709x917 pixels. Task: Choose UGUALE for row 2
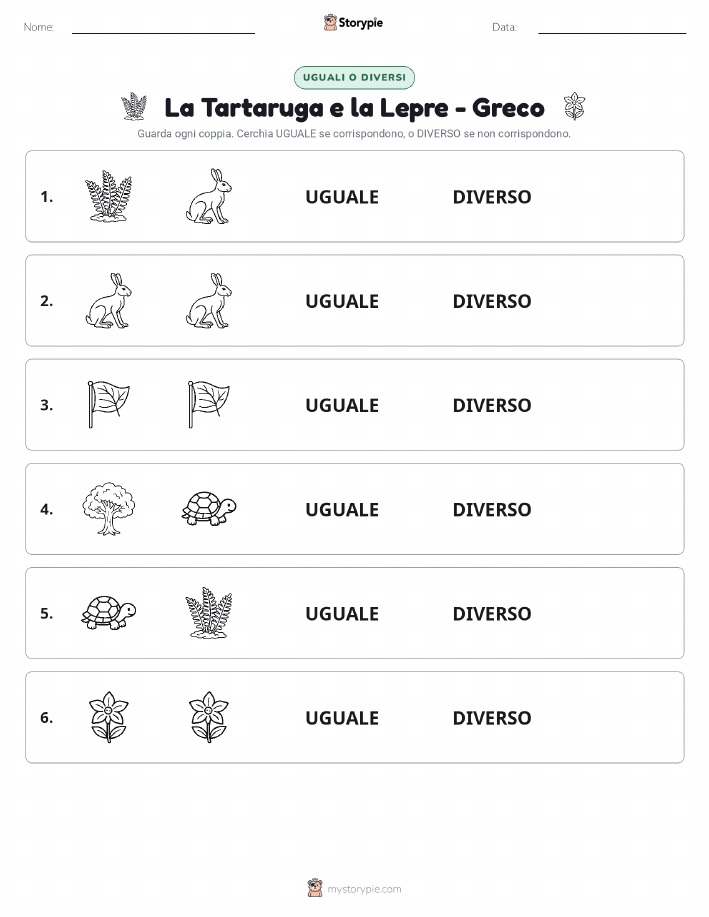pyautogui.click(x=342, y=301)
